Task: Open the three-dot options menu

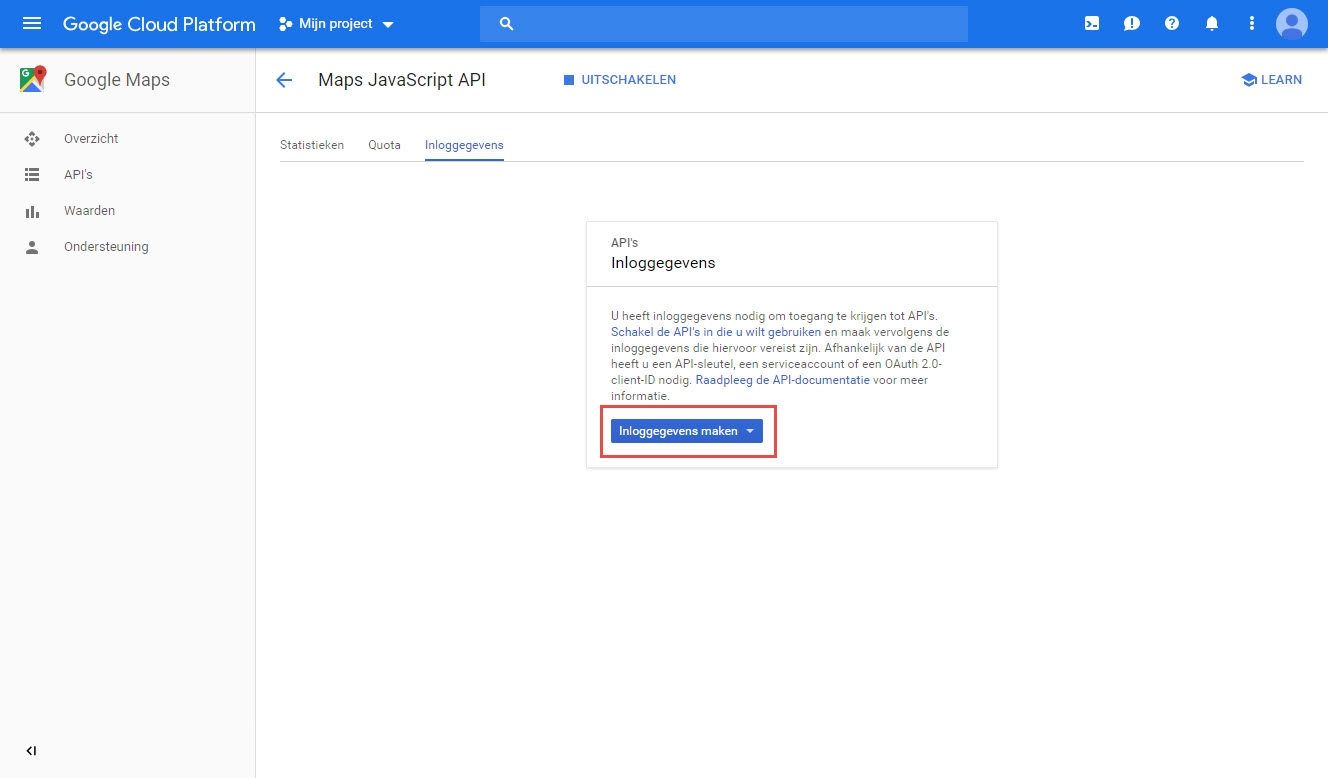Action: 1251,22
